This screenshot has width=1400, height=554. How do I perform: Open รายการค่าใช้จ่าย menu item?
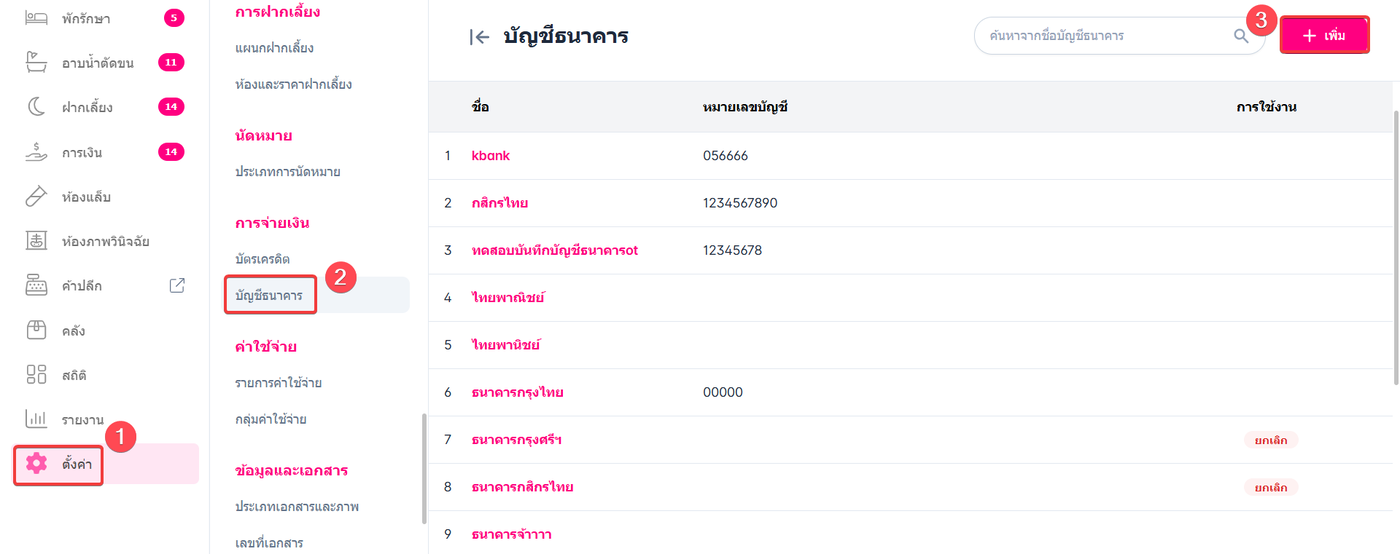click(278, 383)
